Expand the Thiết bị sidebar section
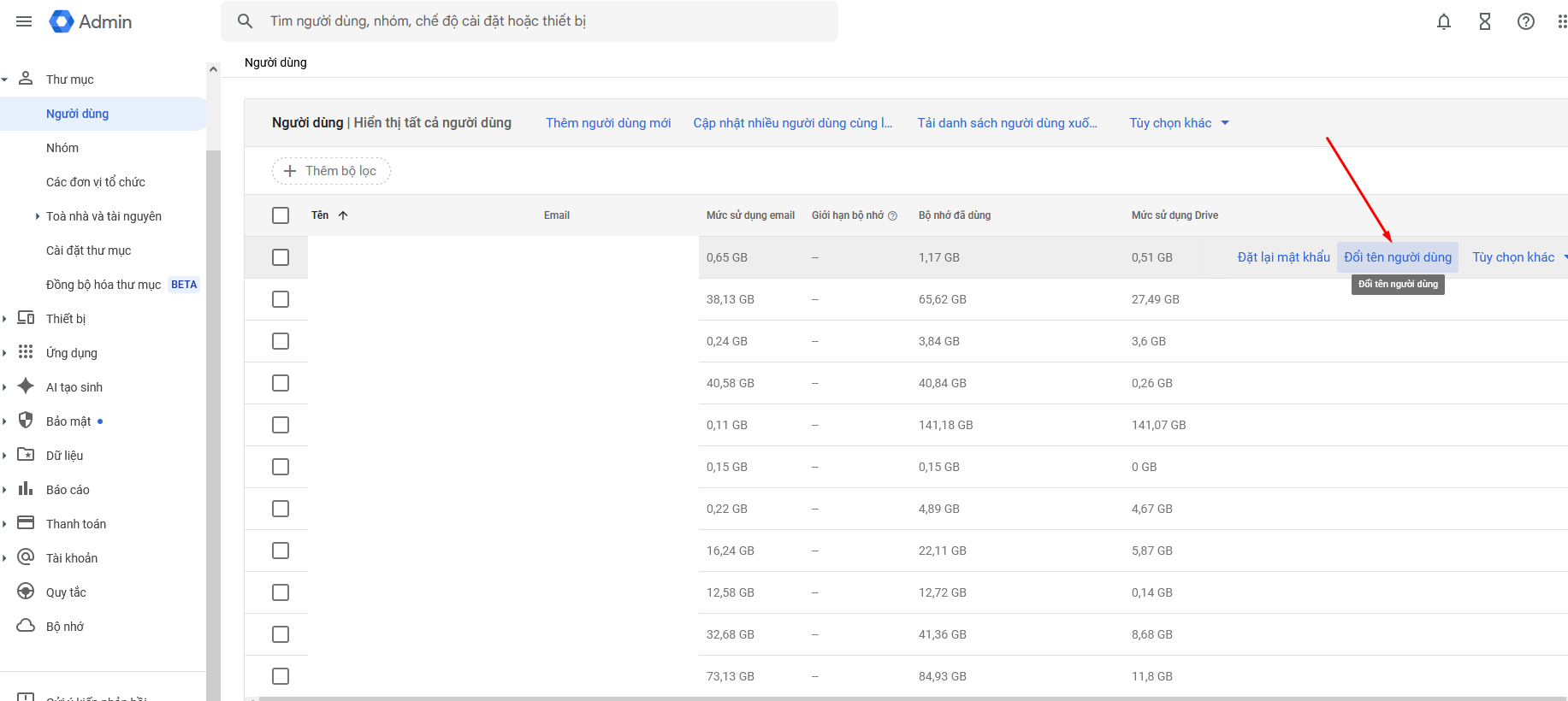Viewport: 1568px width, 701px height. tap(5, 319)
